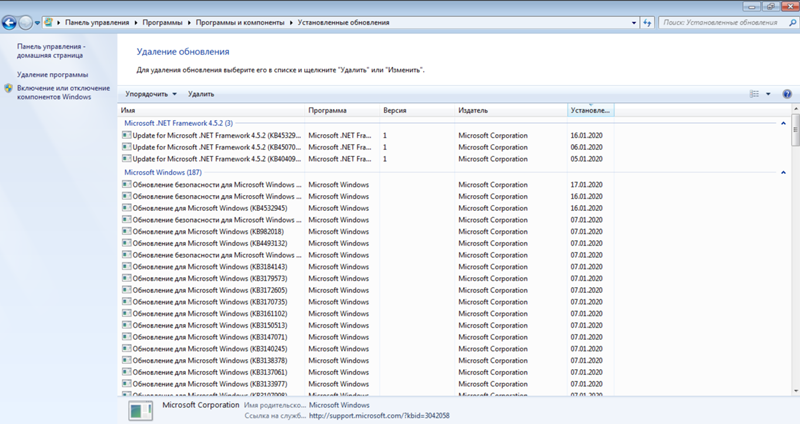Click Установленные обновления breadcrumb
The image size is (800, 424).
point(343,22)
